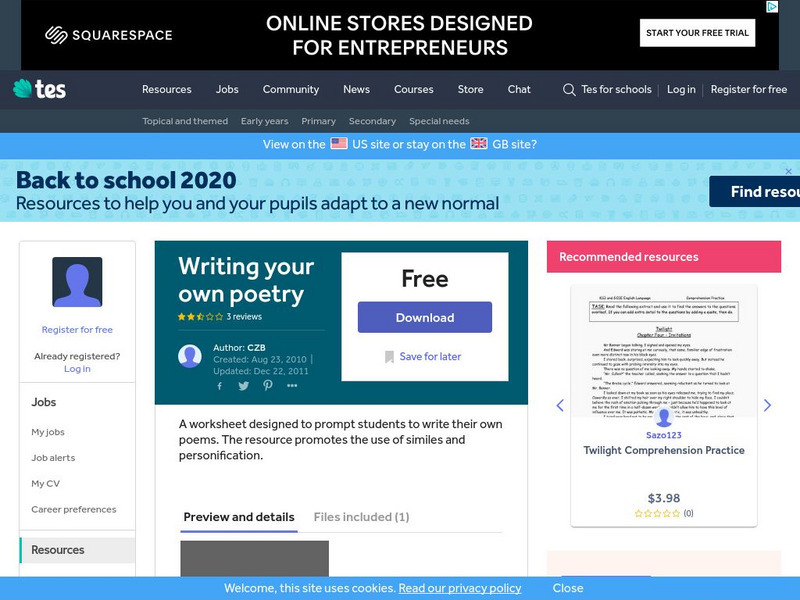
Task: Open the search magnifier icon
Action: coord(569,90)
